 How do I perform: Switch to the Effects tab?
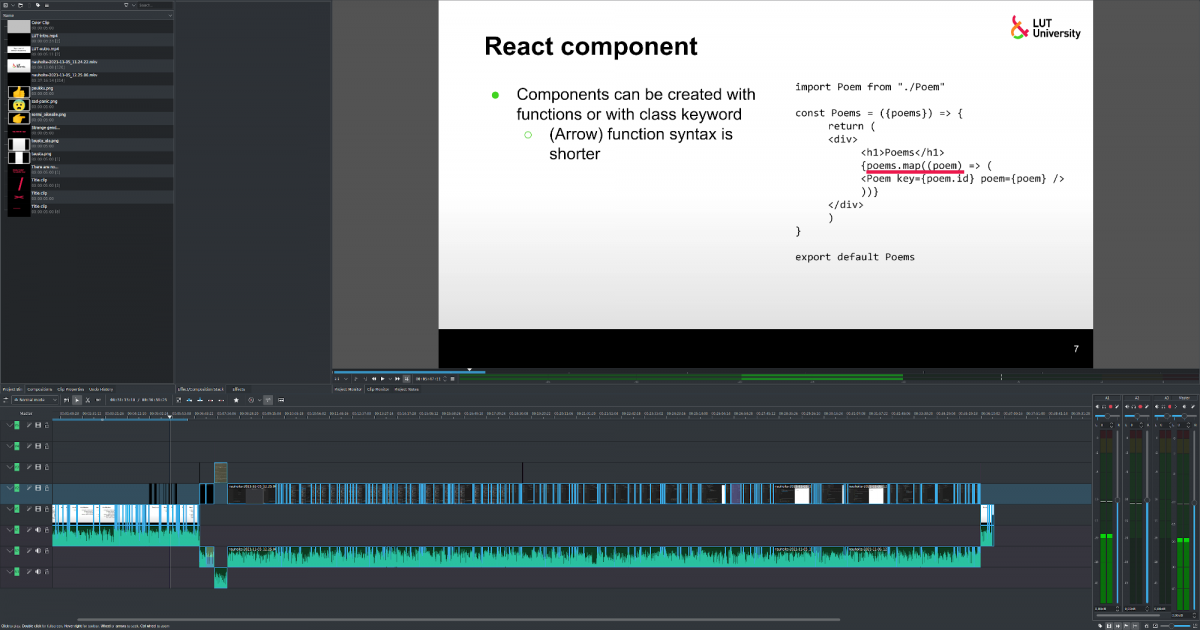click(x=239, y=388)
